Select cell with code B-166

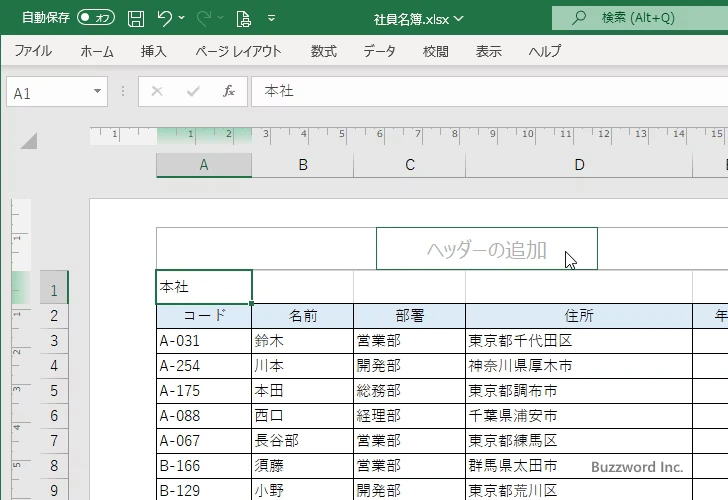tap(204, 466)
